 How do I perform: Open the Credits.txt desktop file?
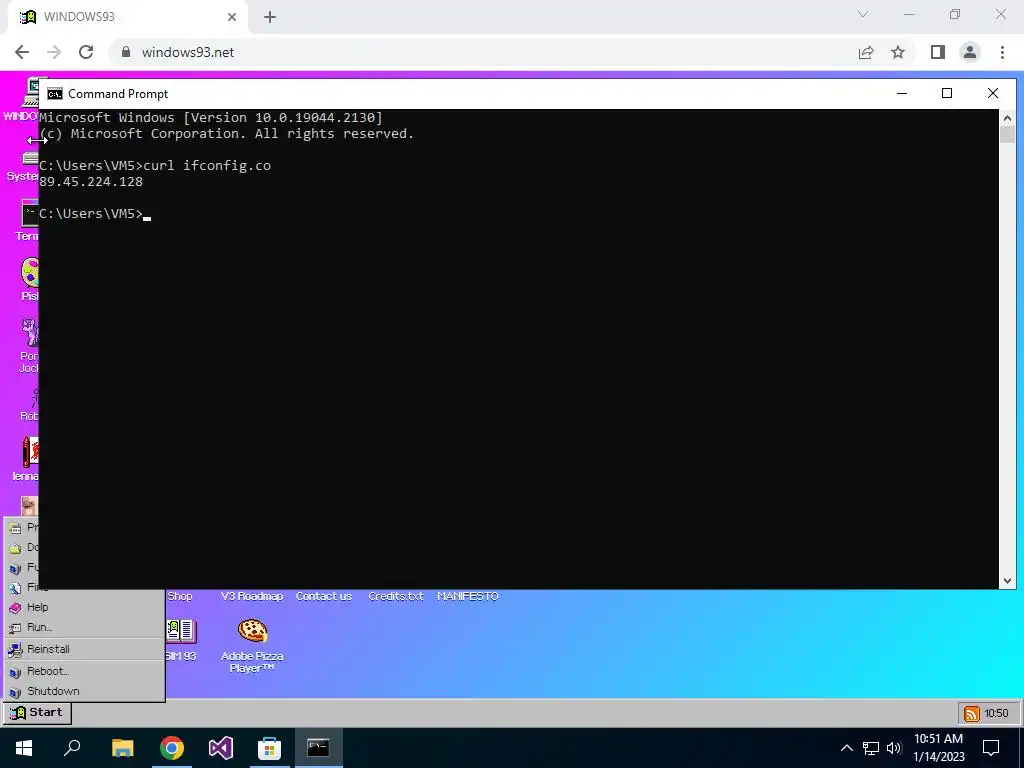[x=396, y=596]
